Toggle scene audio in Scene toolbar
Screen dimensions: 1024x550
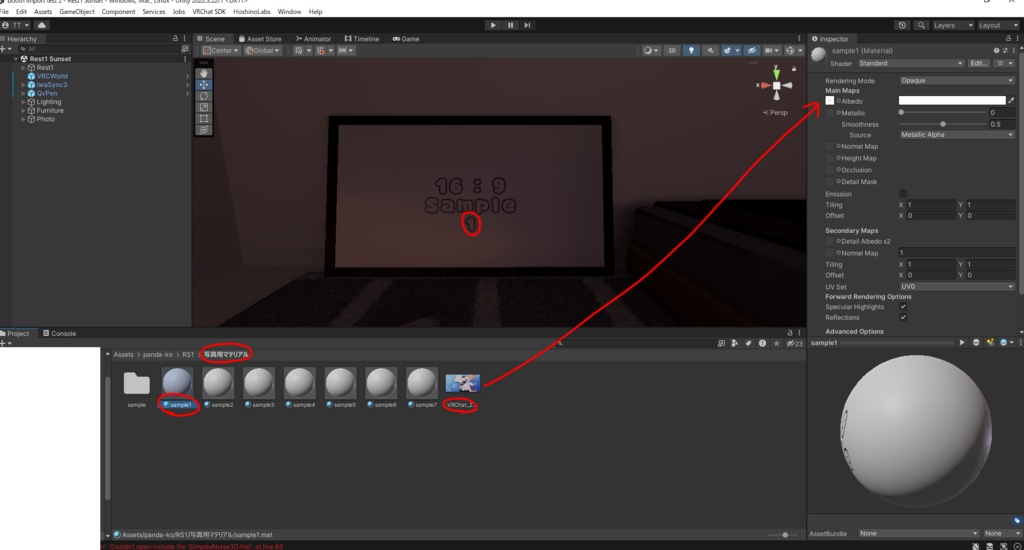tap(710, 50)
